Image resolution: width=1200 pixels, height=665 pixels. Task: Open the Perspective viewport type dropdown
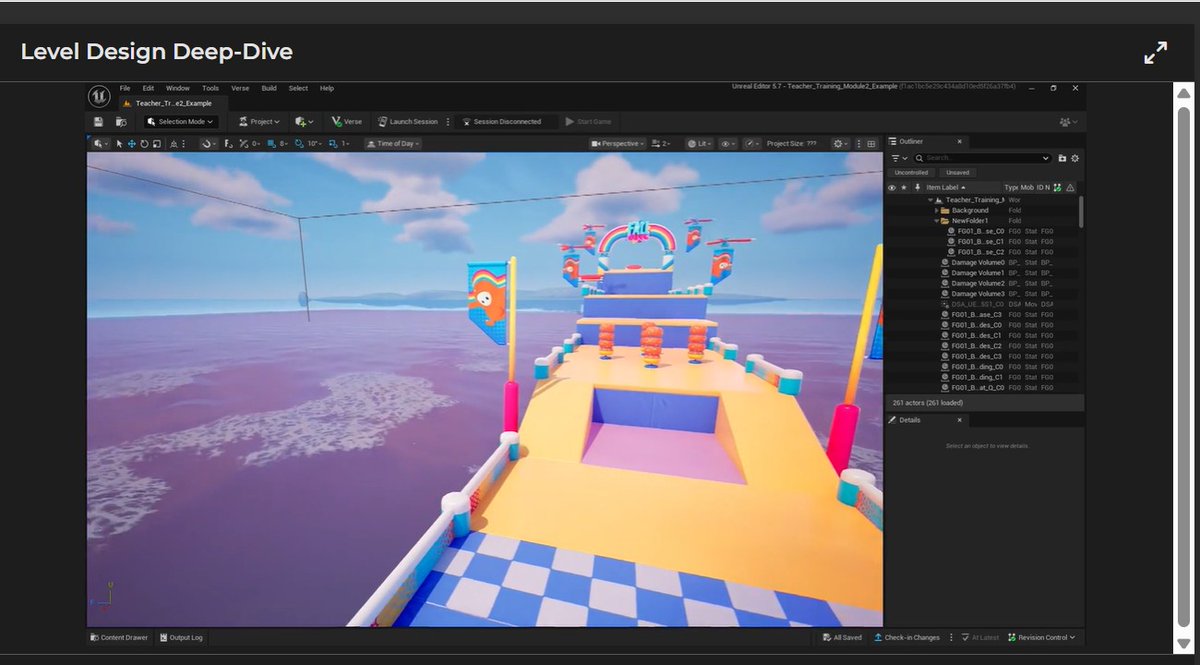click(x=618, y=144)
